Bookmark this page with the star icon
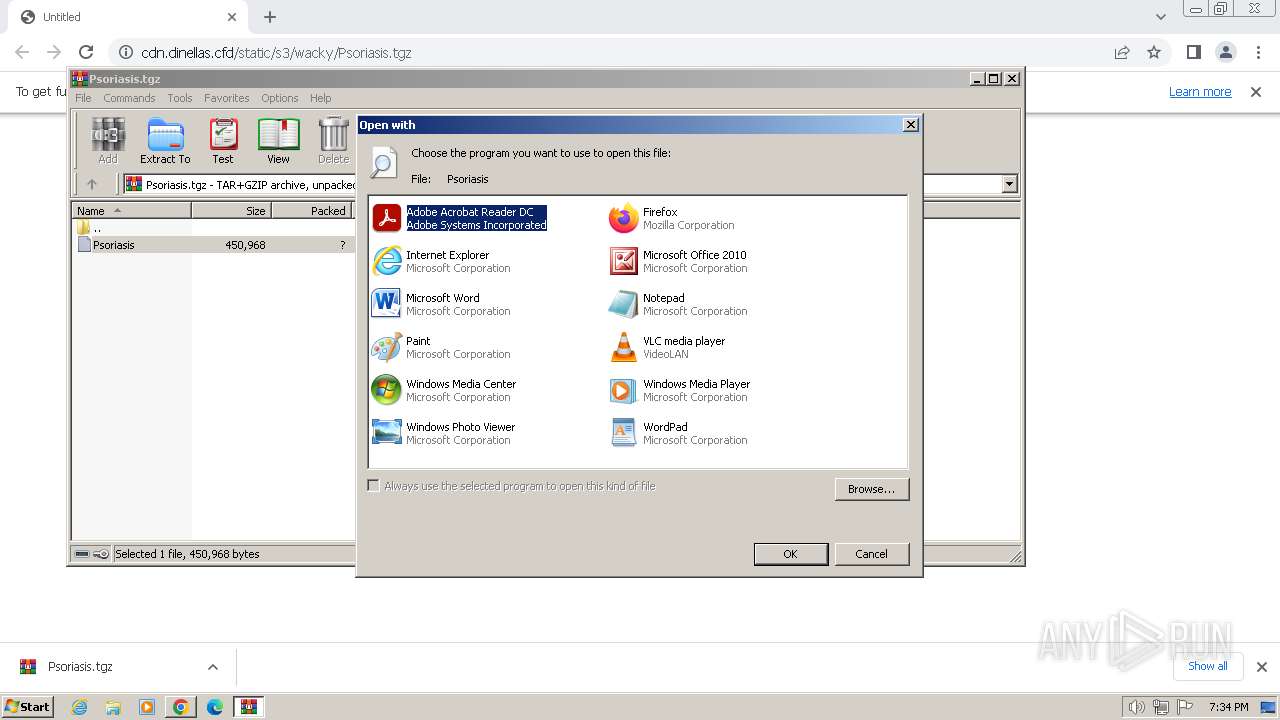Viewport: 1280px width, 720px height. (x=1154, y=52)
